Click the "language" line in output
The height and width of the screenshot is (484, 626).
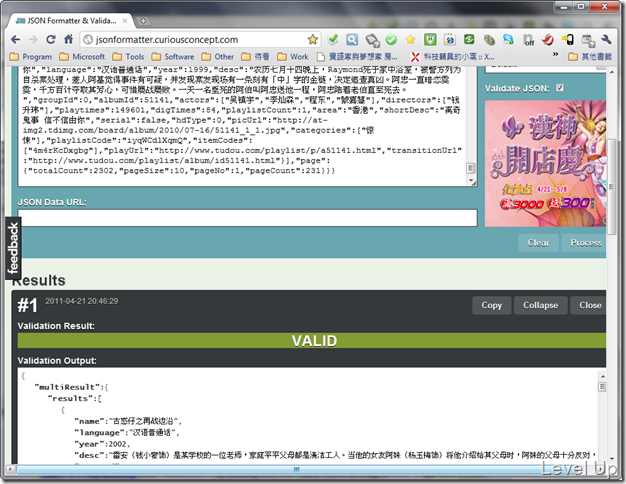click(x=127, y=432)
